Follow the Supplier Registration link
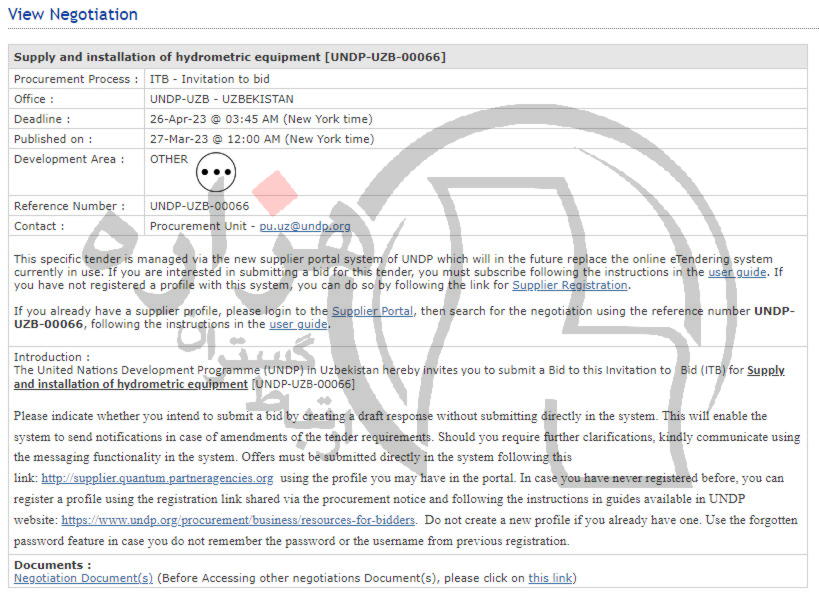Image resolution: width=819 pixels, height=593 pixels. [570, 285]
